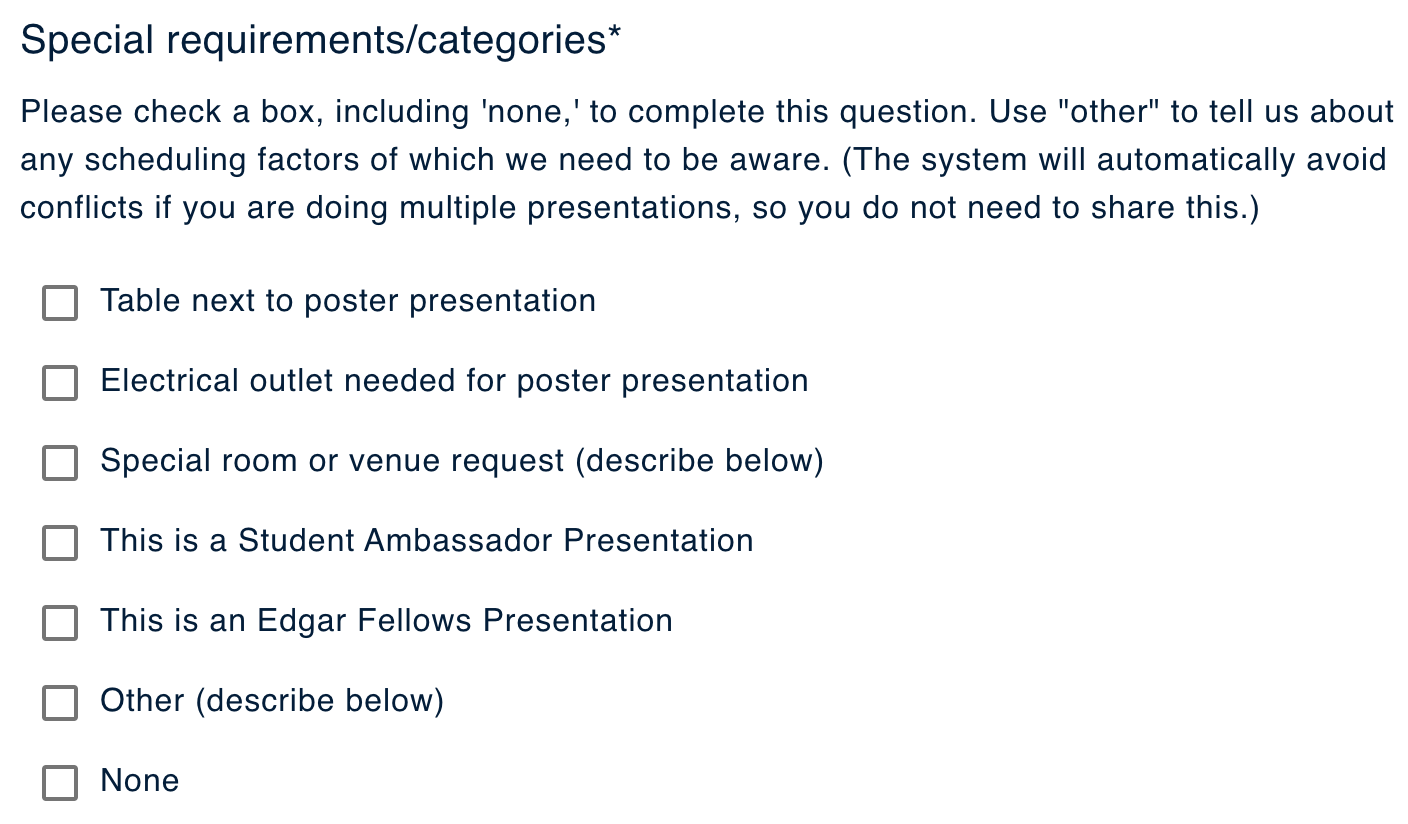Click the 'Other (describe below)' label text
The width and height of the screenshot is (1408, 824).
point(272,701)
